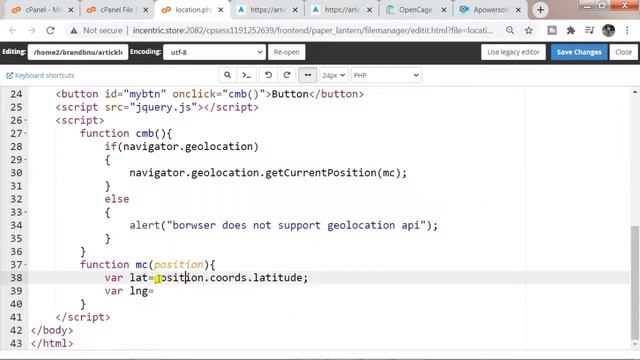Click 'var lng=' on line 39

(129, 291)
